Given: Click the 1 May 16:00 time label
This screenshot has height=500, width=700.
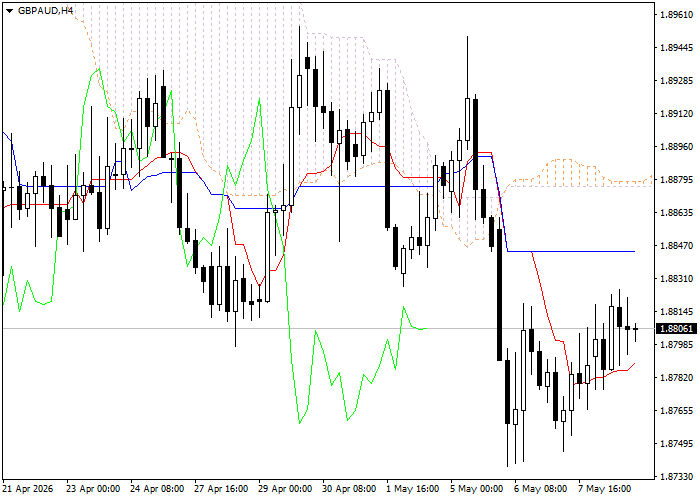Looking at the screenshot, I should click(x=412, y=489).
